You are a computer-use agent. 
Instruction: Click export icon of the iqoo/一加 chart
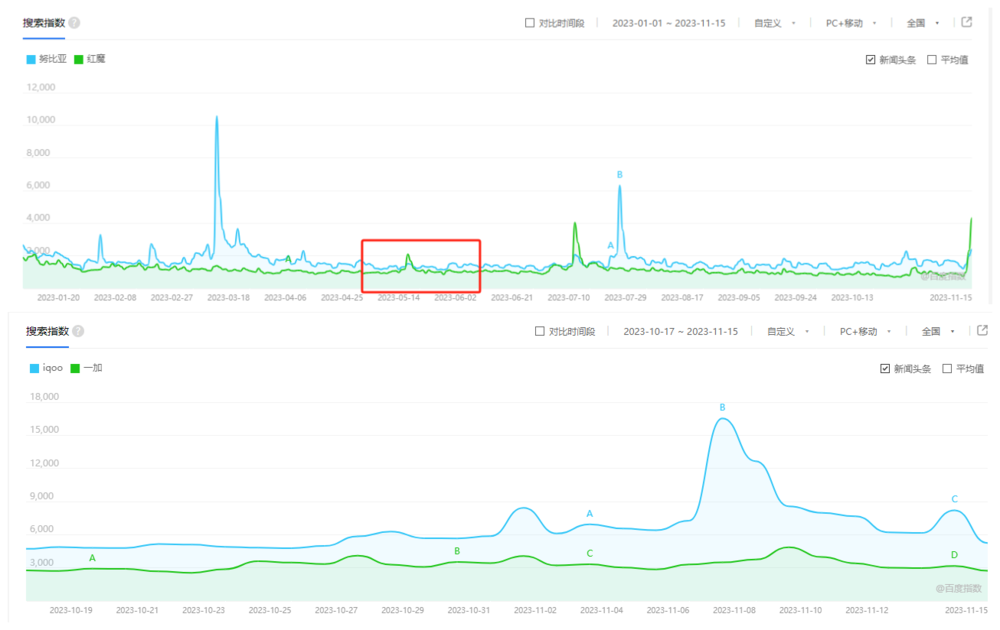tap(982, 330)
